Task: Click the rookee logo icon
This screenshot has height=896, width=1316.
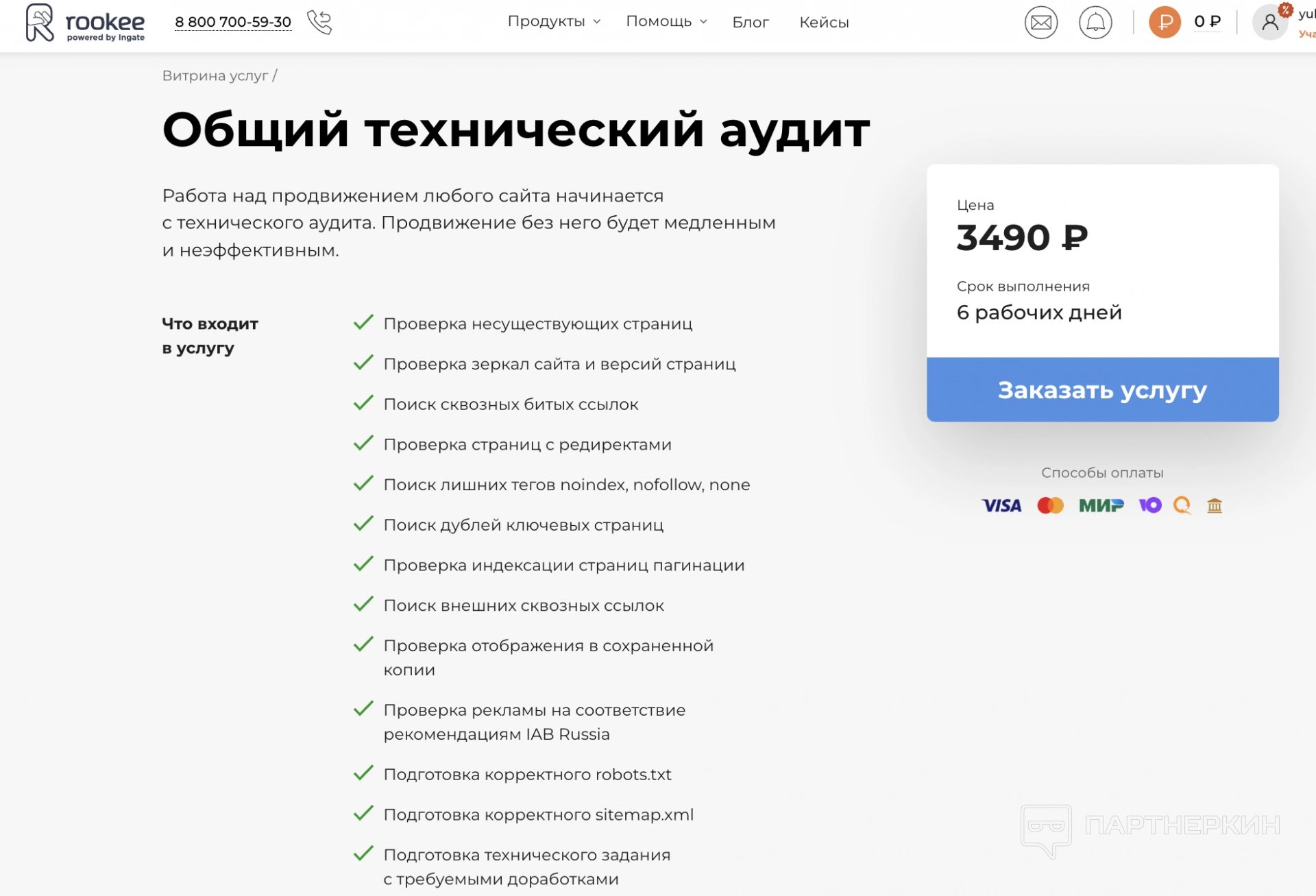Action: [x=40, y=23]
